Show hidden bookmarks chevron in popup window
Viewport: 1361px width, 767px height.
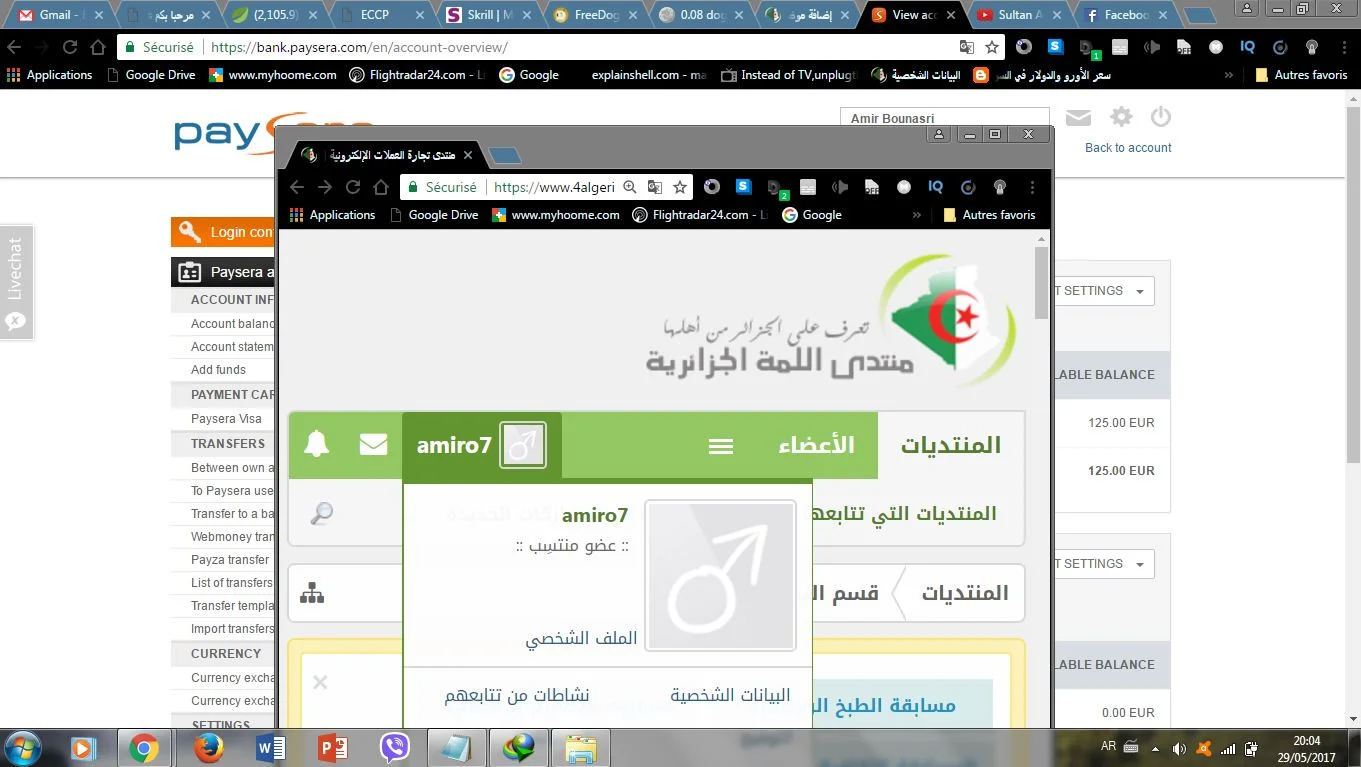click(x=917, y=215)
